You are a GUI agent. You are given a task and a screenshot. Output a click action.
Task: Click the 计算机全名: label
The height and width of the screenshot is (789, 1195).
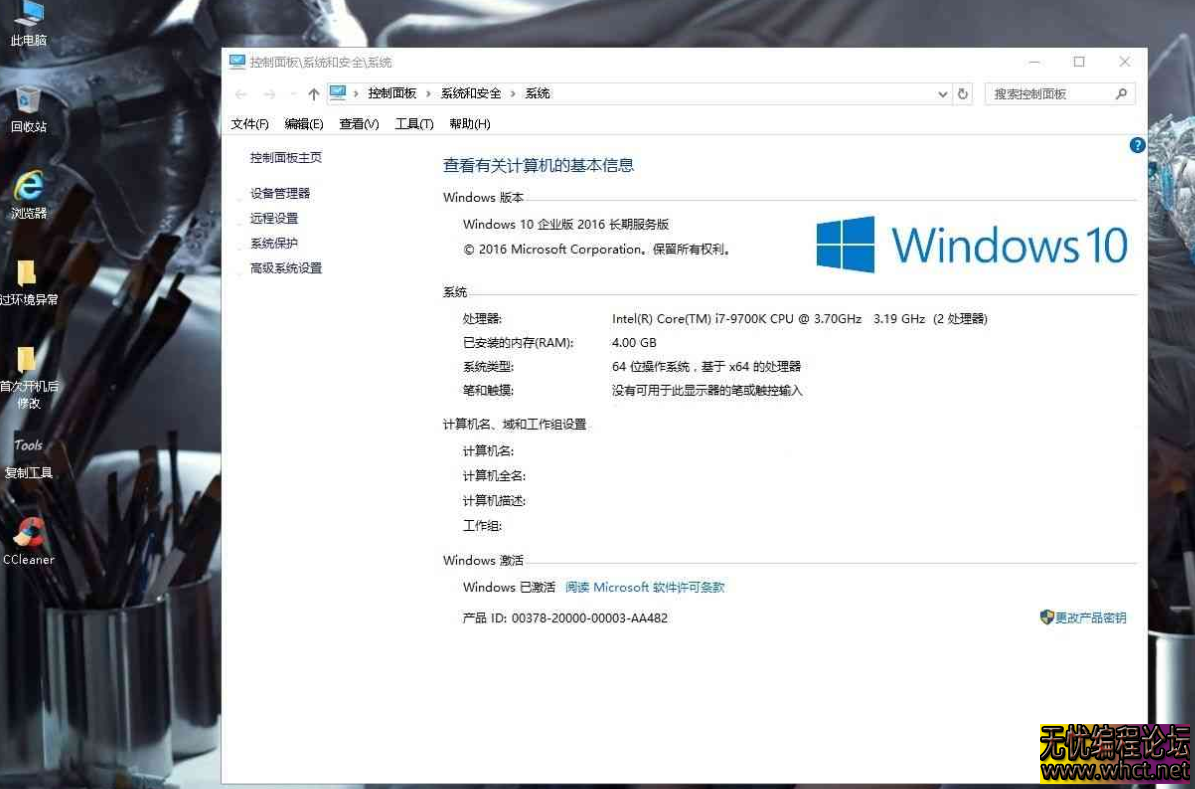point(494,476)
